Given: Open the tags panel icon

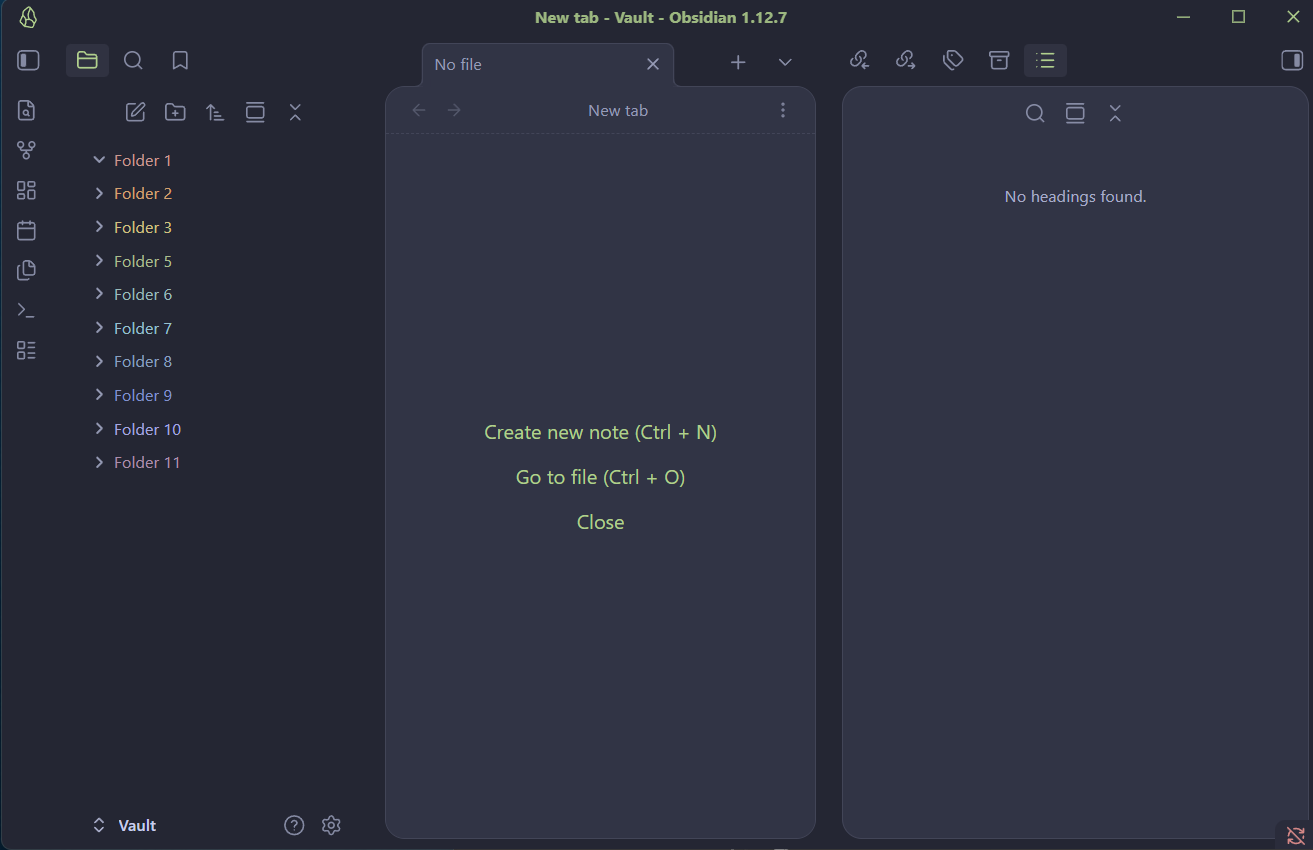Looking at the screenshot, I should 953,61.
